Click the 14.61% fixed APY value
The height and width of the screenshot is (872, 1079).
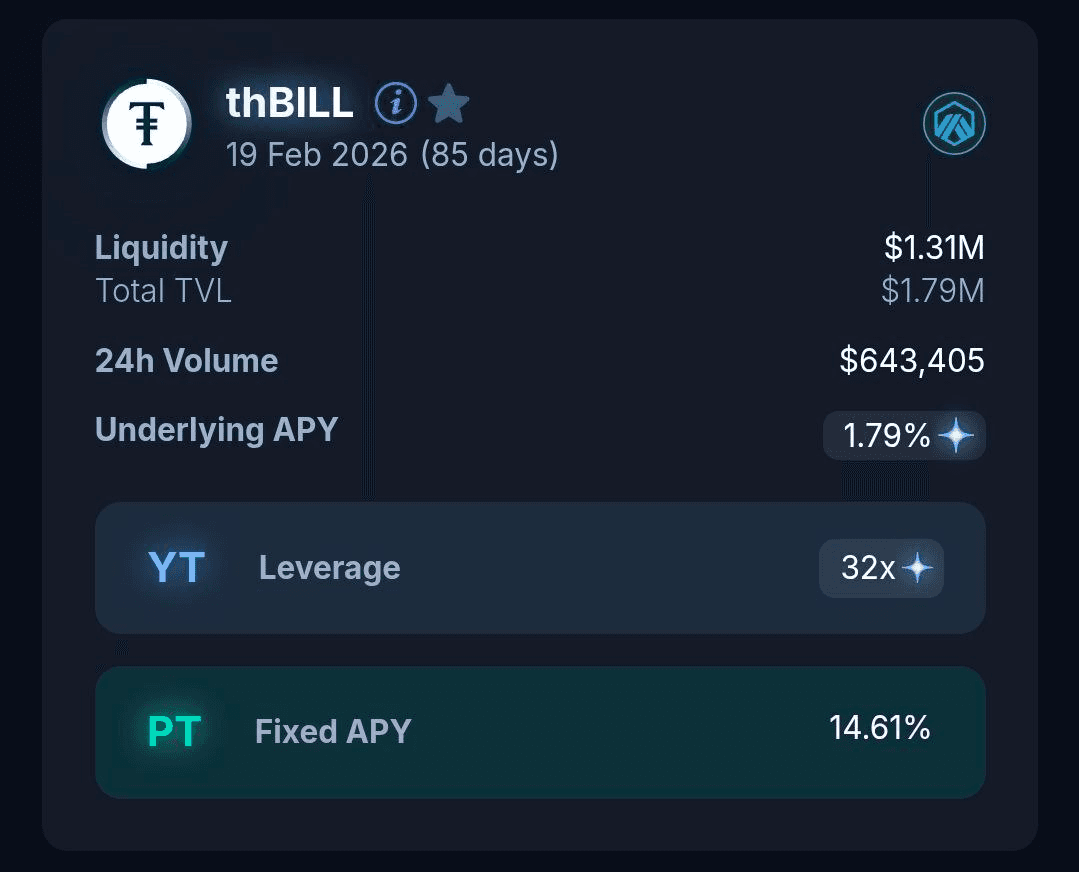(880, 728)
